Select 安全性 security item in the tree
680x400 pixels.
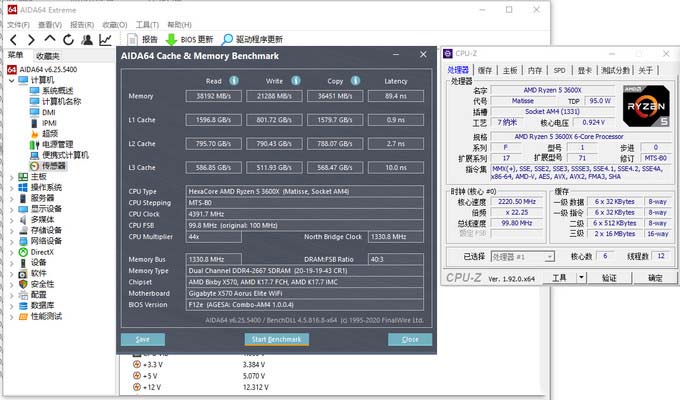click(x=36, y=284)
